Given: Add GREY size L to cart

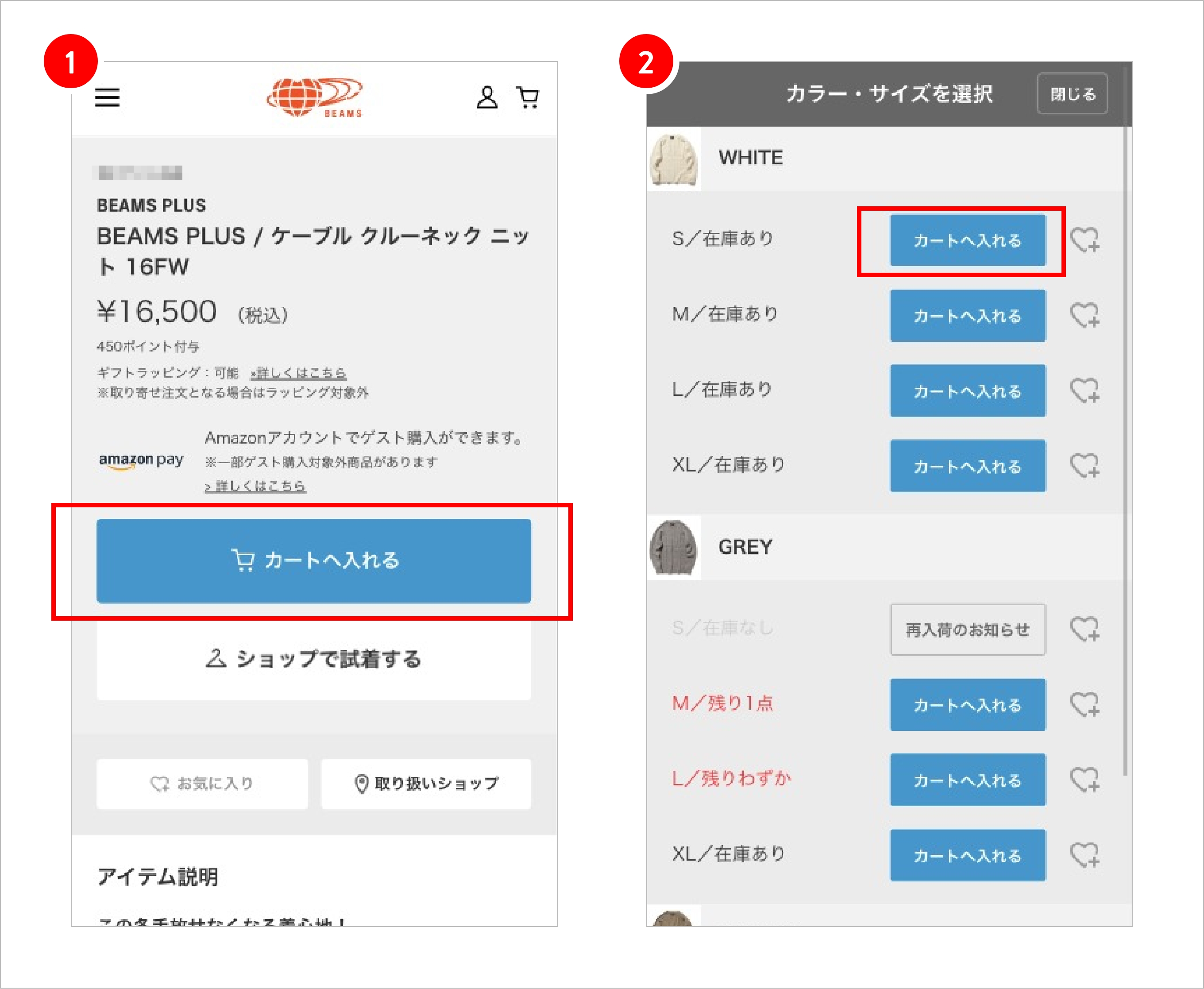Looking at the screenshot, I should pos(968,780).
